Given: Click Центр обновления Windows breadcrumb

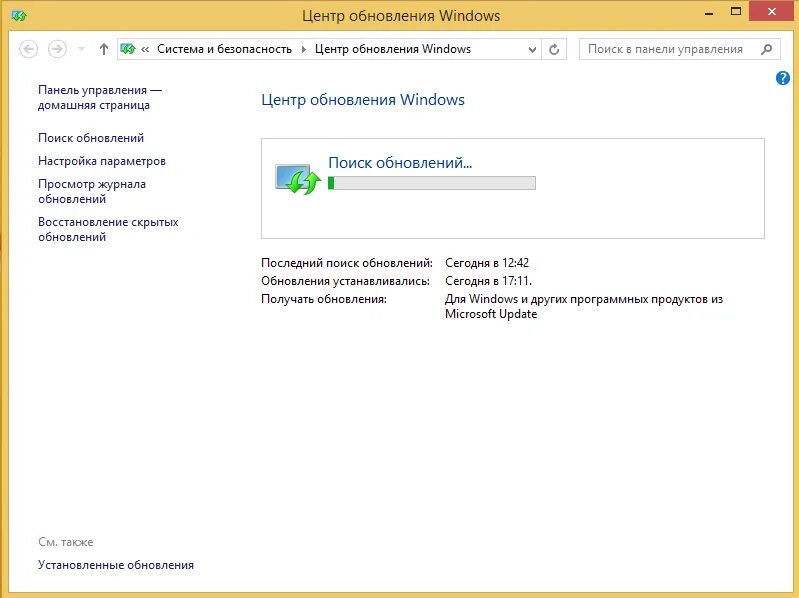Looking at the screenshot, I should point(392,49).
